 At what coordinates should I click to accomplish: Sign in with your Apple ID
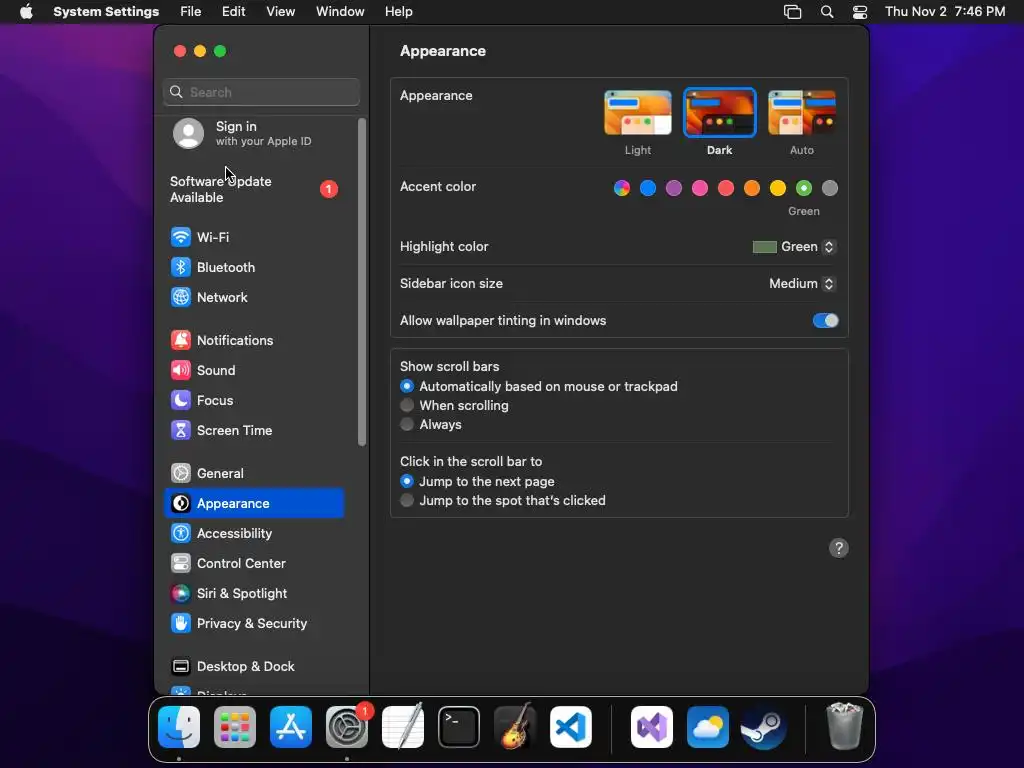255,133
